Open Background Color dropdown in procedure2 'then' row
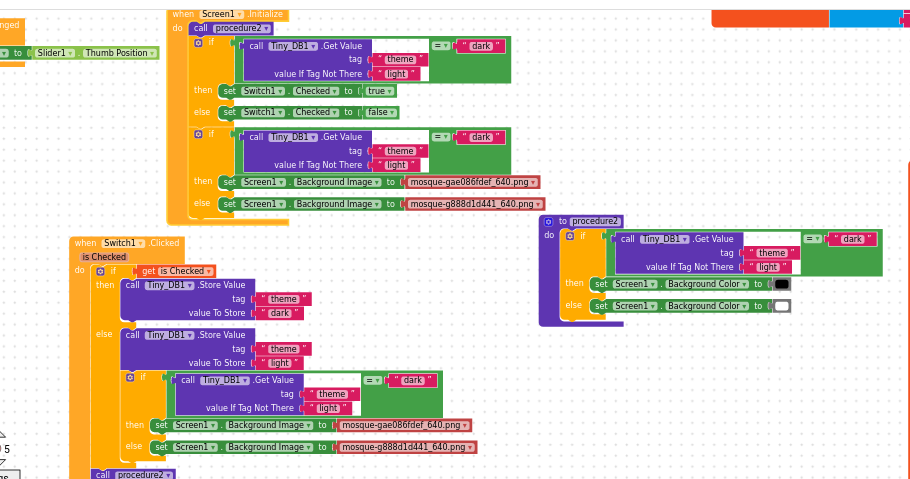 (706, 284)
